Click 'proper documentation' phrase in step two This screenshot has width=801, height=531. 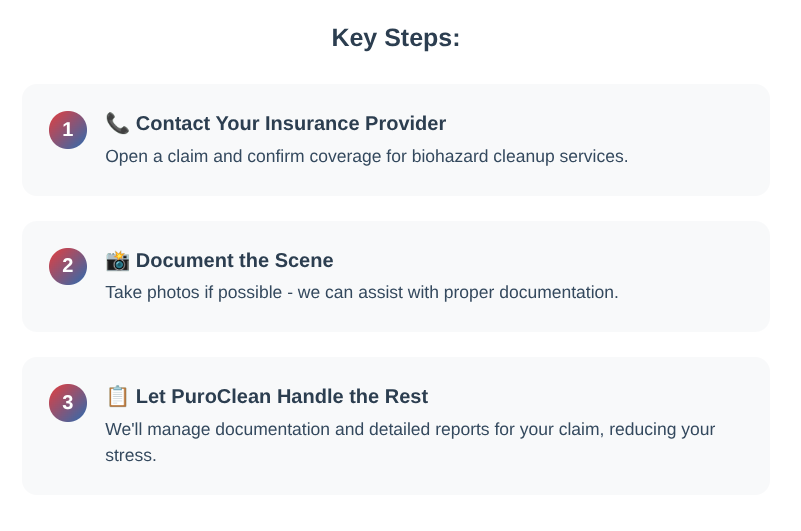pos(531,292)
